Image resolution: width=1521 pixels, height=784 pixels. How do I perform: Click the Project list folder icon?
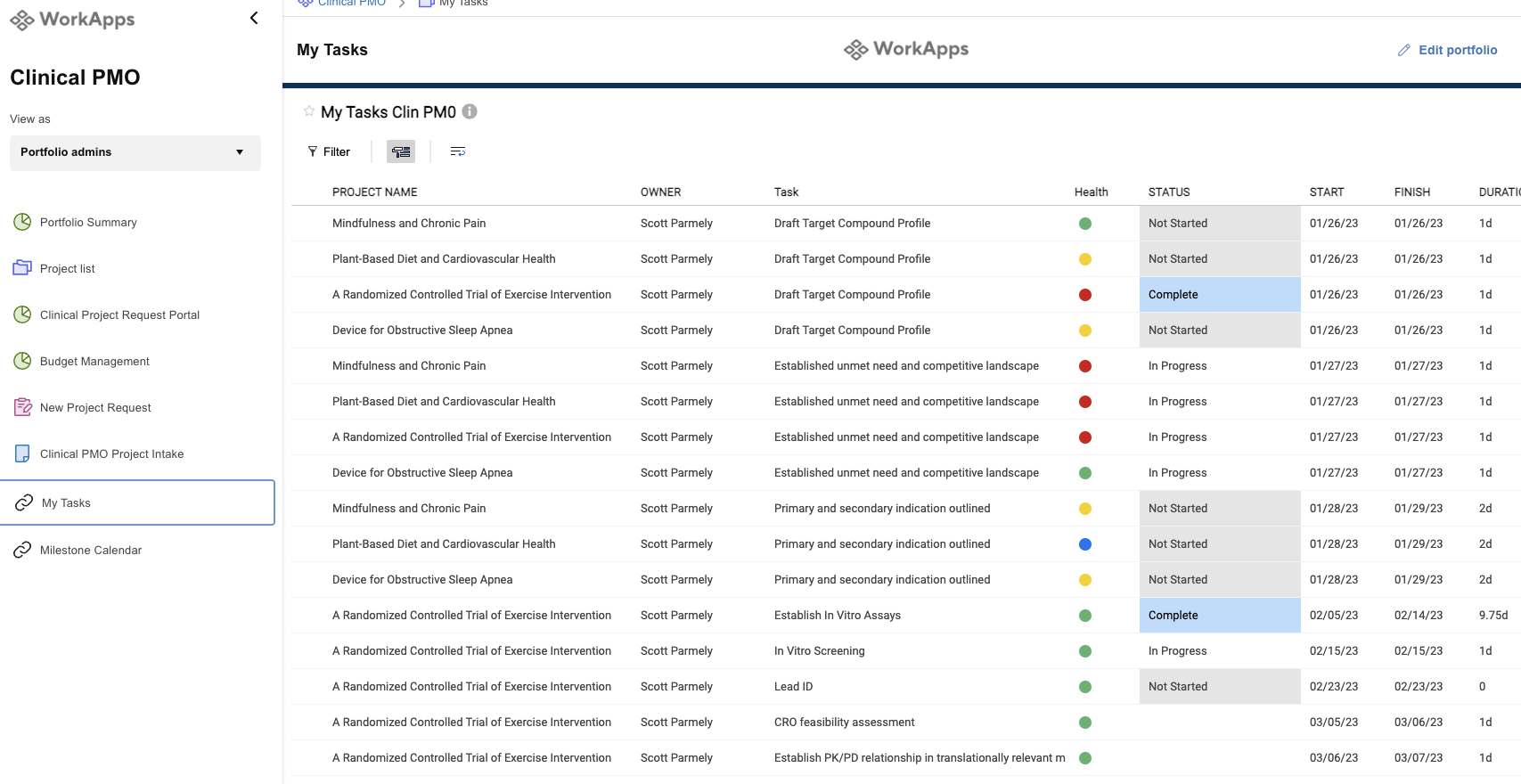click(x=22, y=268)
